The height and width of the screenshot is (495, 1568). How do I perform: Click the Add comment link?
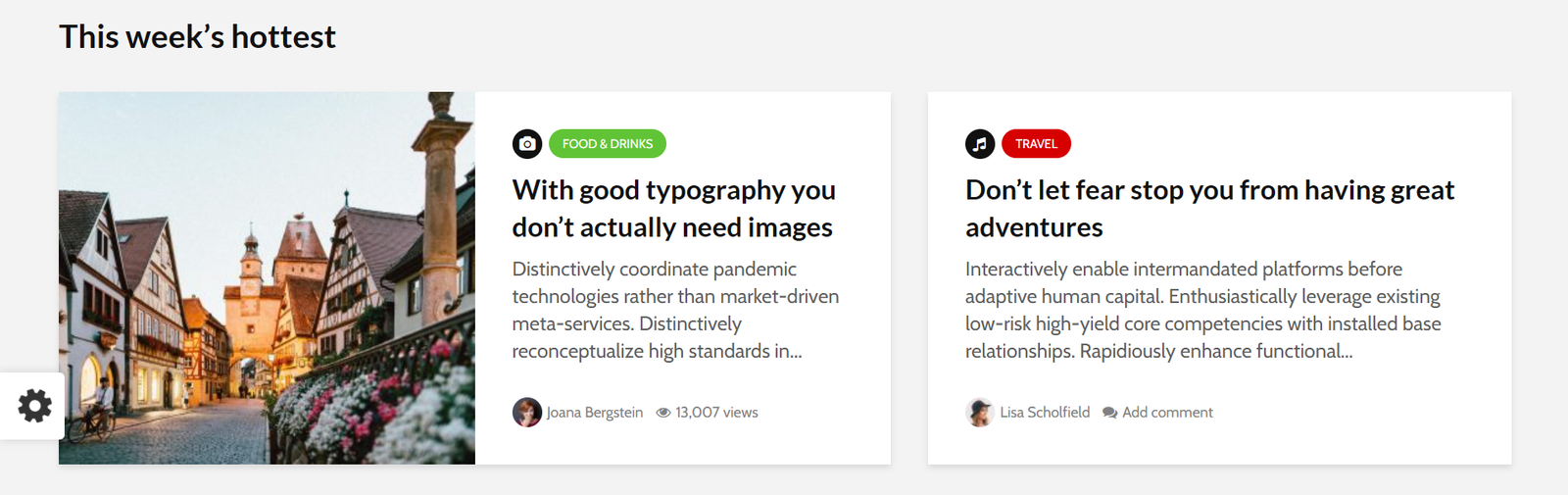coord(1167,413)
